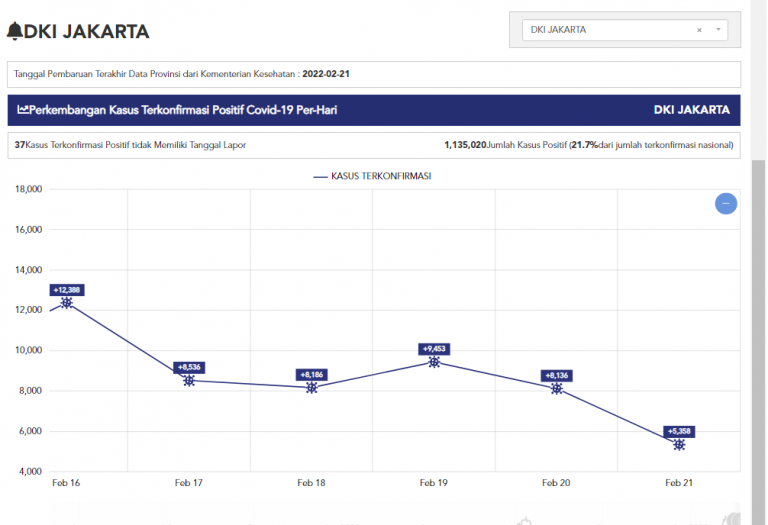The image size is (768, 525).
Task: Click the Feb 21 virus data marker
Action: [679, 445]
